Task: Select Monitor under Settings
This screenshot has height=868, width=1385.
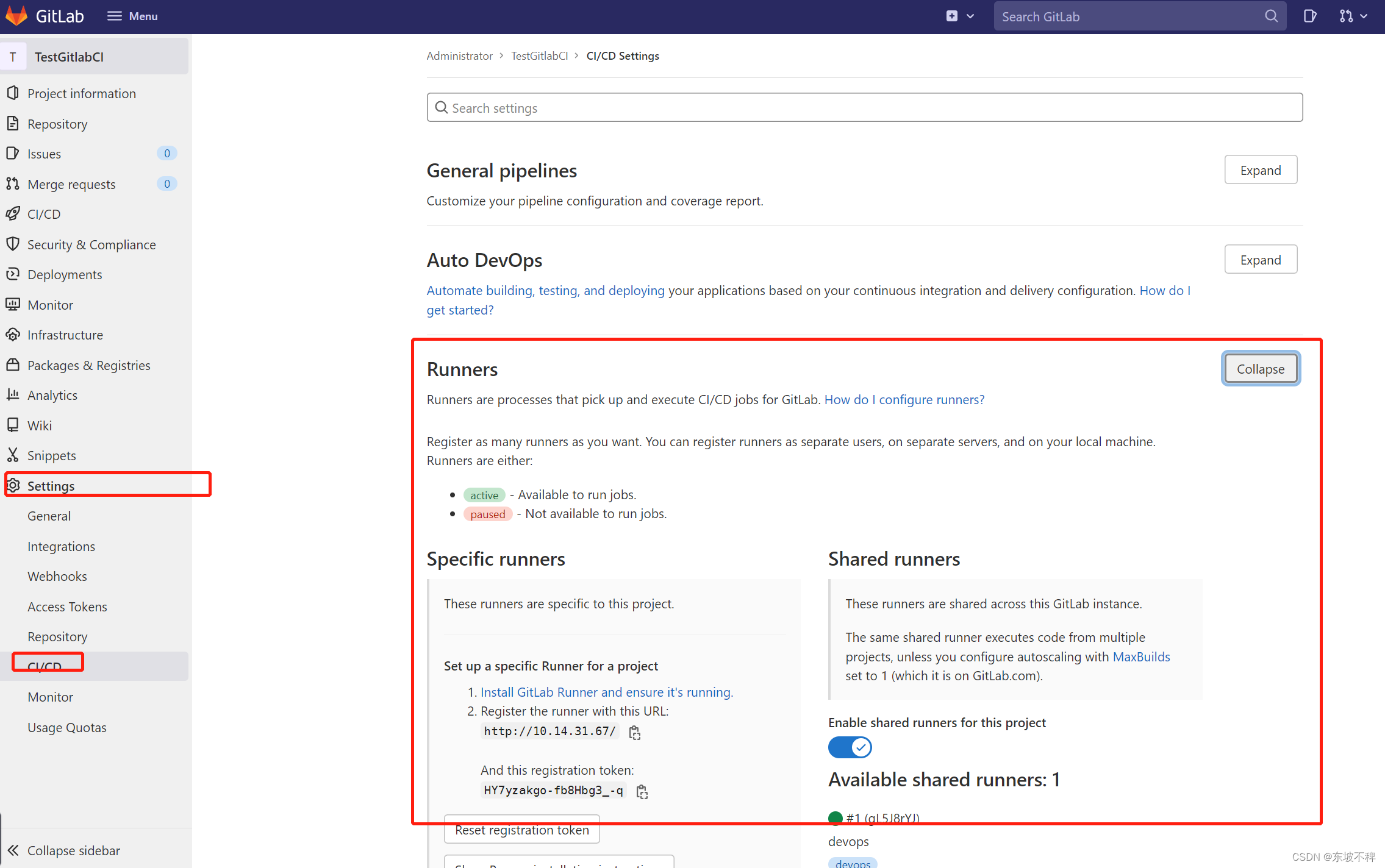Action: pyautogui.click(x=50, y=697)
